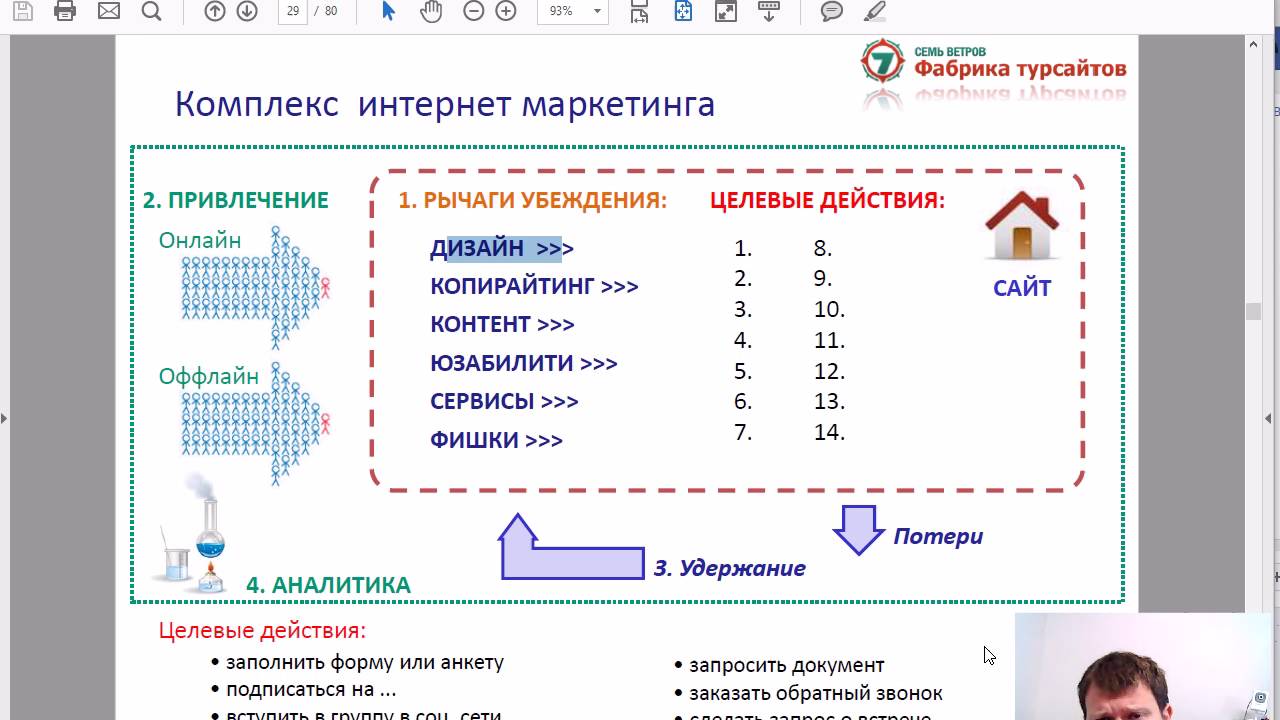Click the КОНТЕНТ >>> line

click(x=502, y=324)
